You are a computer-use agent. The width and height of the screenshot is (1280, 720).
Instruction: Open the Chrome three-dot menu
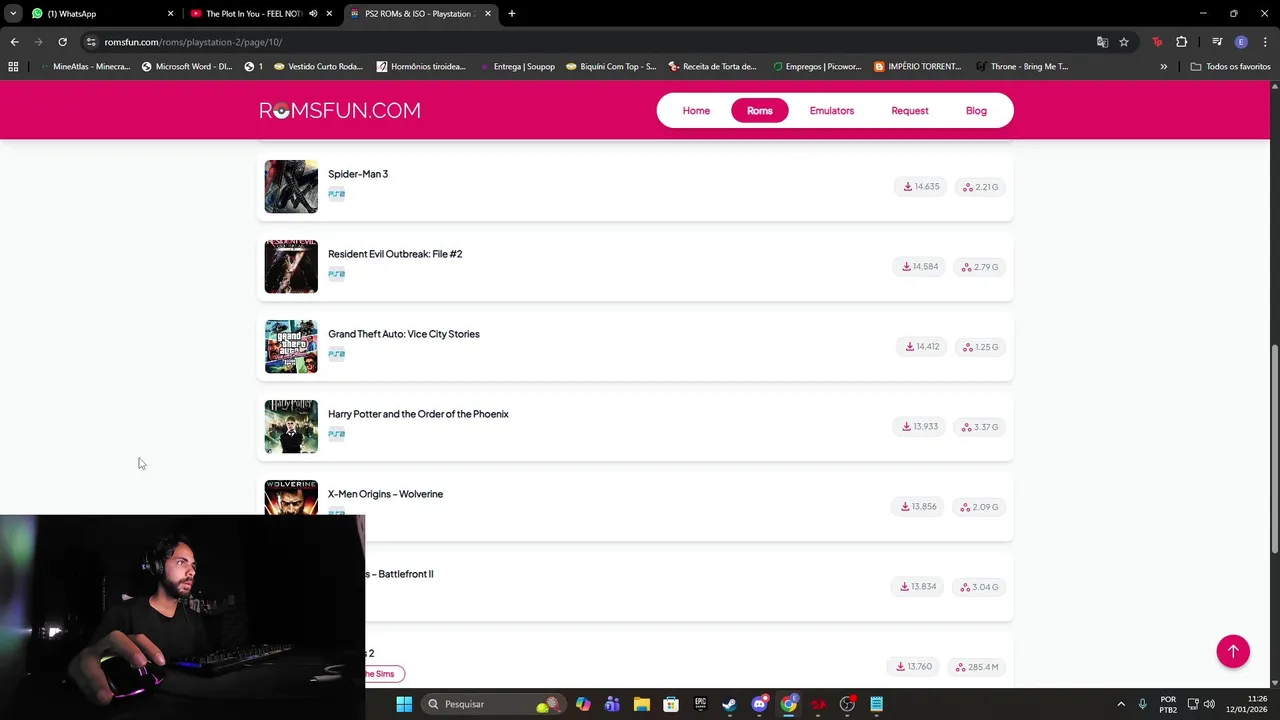click(x=1265, y=42)
